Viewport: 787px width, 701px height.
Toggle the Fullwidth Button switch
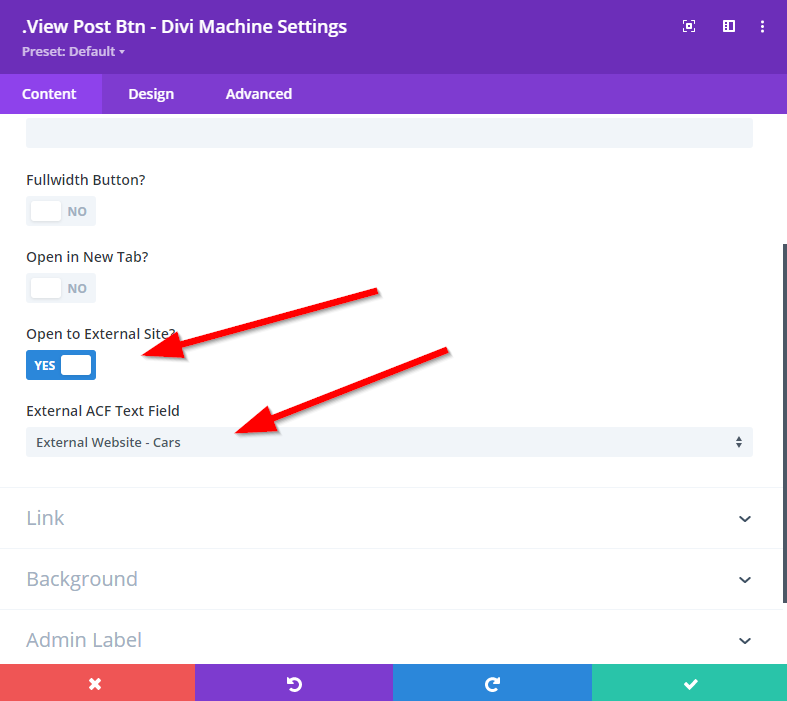coord(61,211)
